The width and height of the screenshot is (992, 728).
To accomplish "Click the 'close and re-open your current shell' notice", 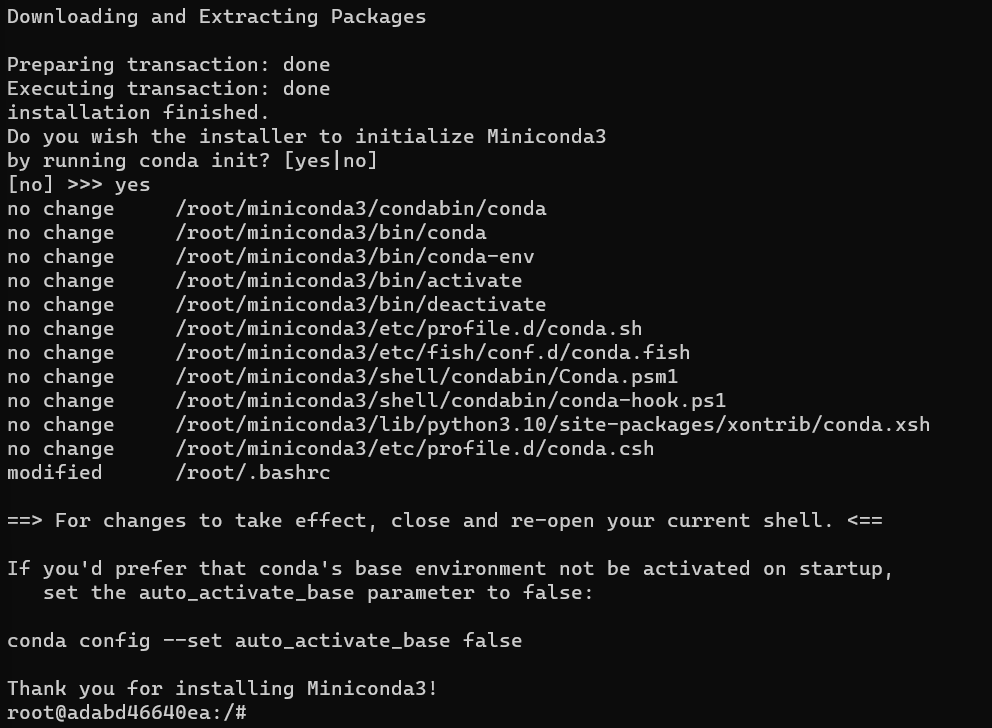I will [612, 521].
